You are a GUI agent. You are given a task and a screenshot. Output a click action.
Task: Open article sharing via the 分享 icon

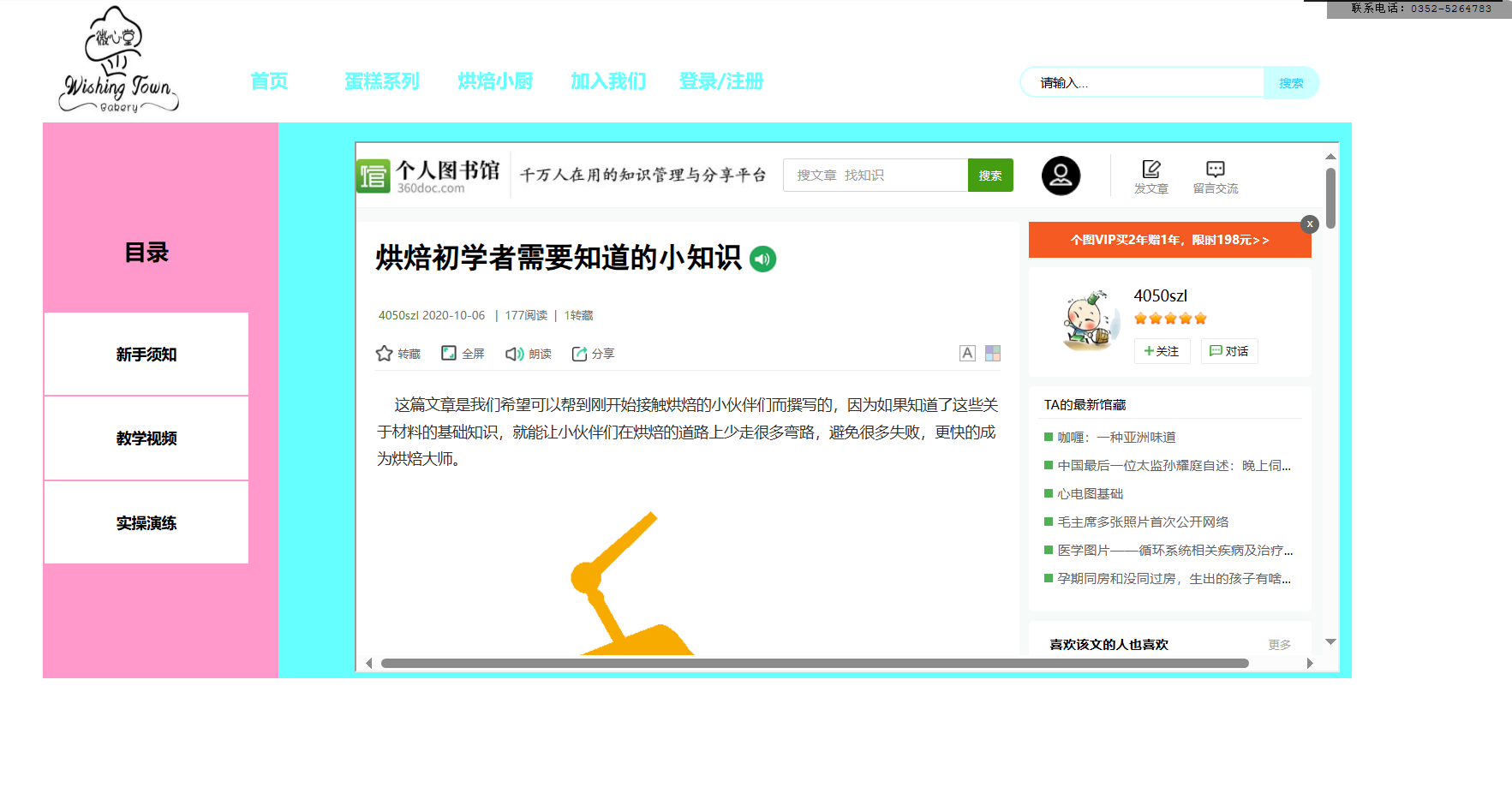pos(579,353)
